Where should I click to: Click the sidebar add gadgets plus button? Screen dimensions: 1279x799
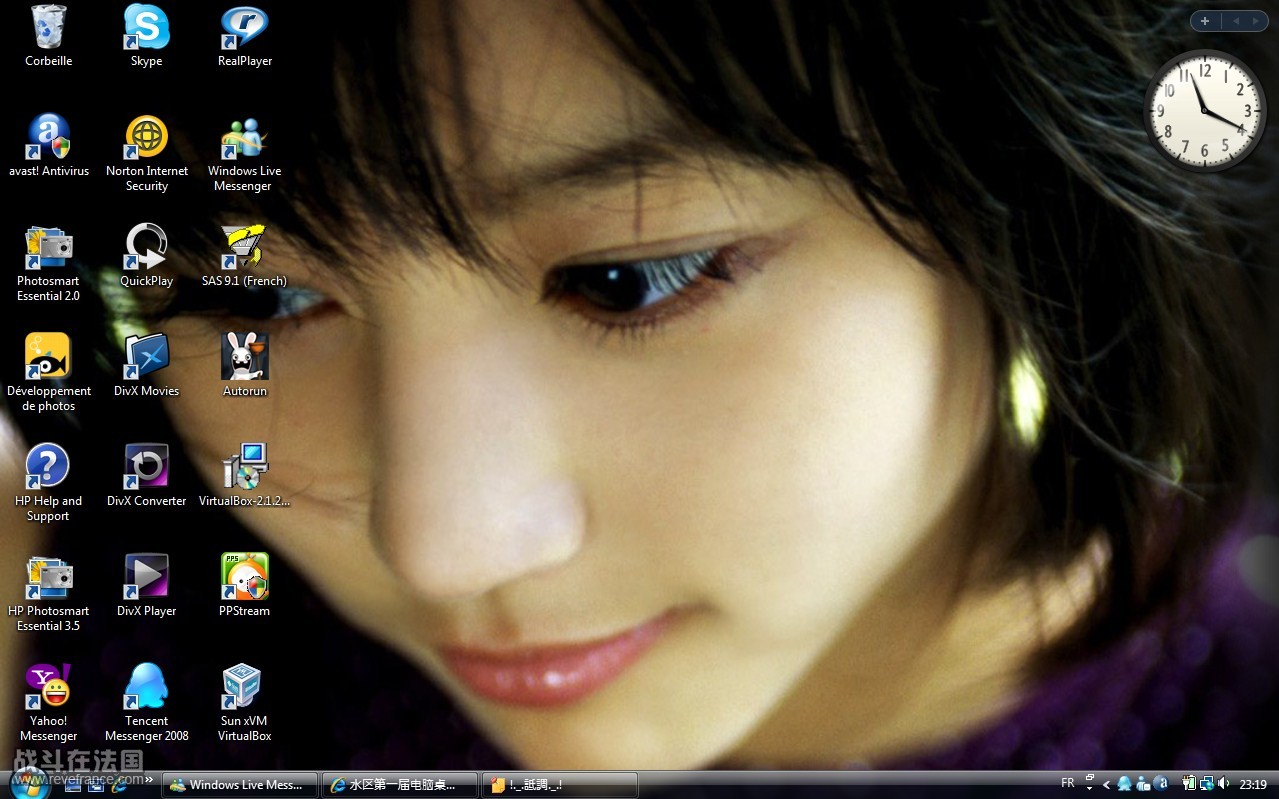pos(1205,21)
